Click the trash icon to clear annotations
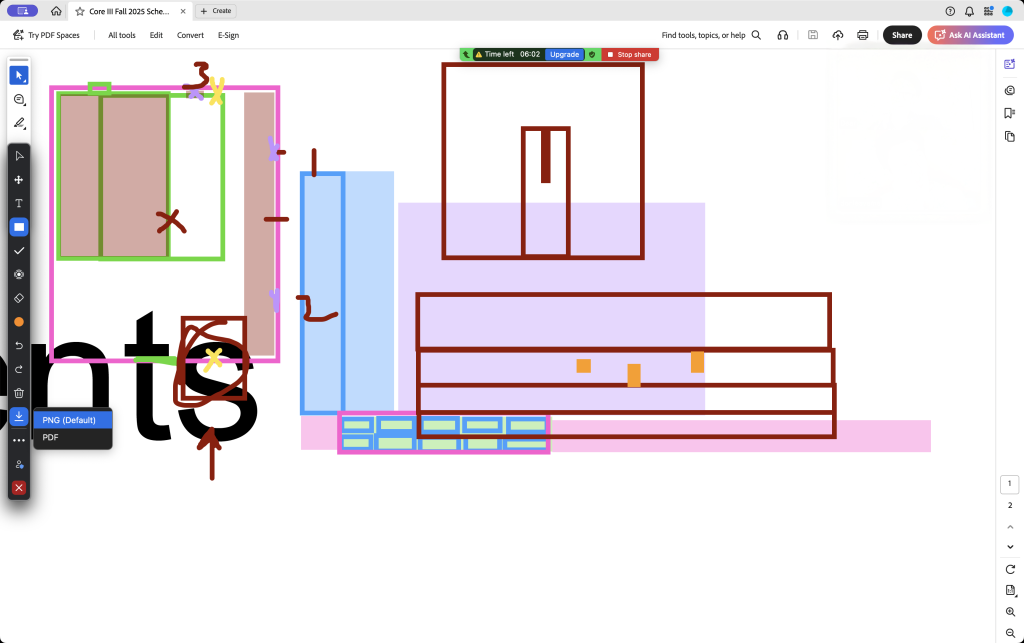 19,393
